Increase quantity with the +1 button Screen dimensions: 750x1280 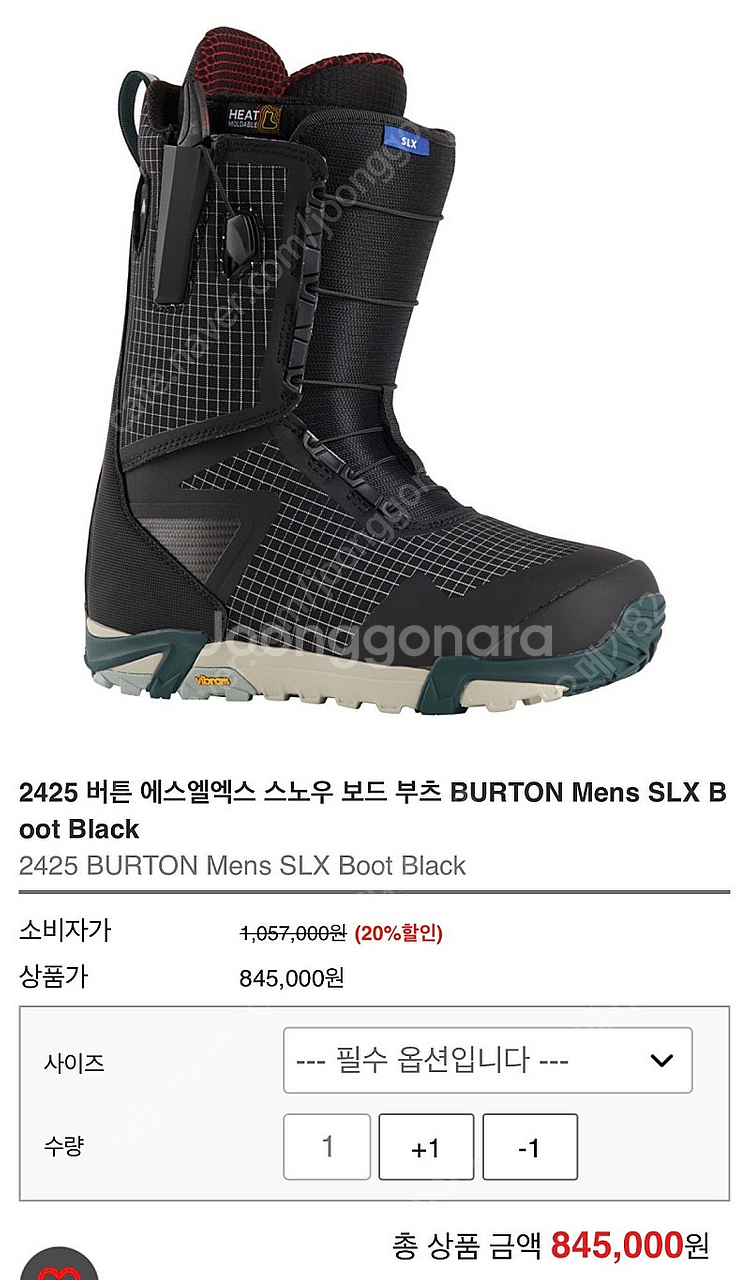click(x=425, y=1146)
